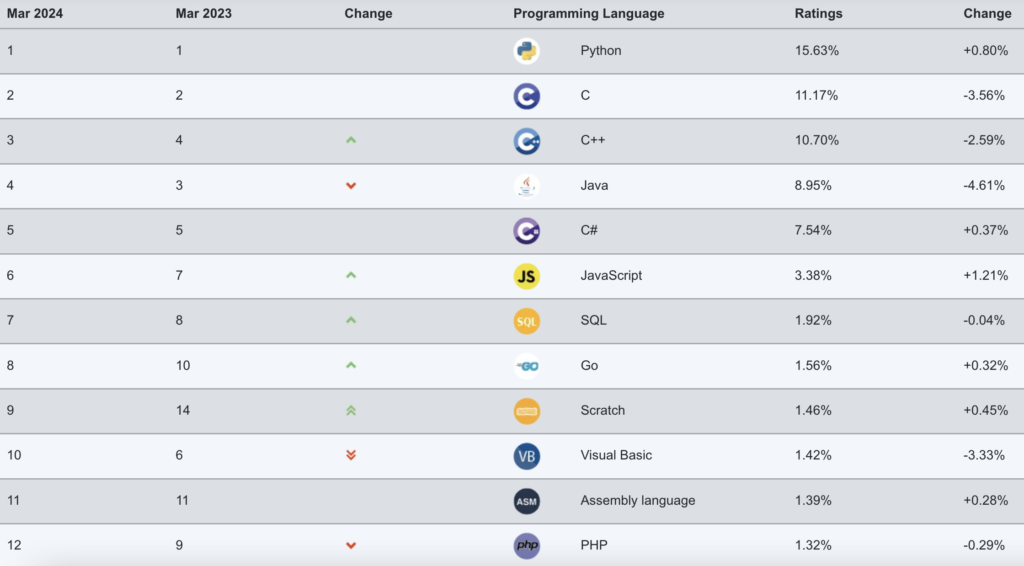The width and height of the screenshot is (1024, 566).
Task: Click the yellow JS JavaScript icon
Action: (x=526, y=276)
